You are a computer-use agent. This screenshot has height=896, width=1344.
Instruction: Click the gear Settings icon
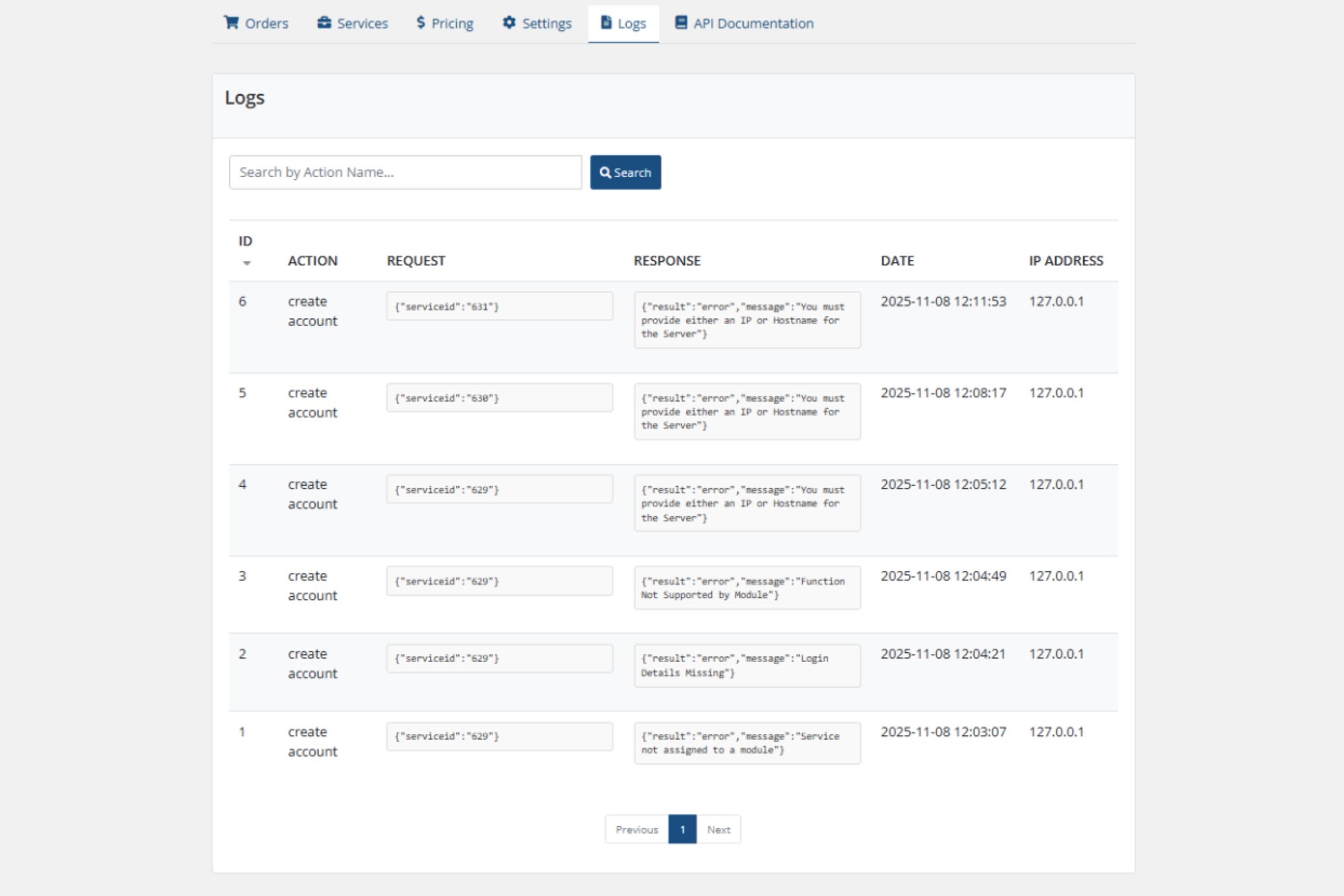coord(509,22)
